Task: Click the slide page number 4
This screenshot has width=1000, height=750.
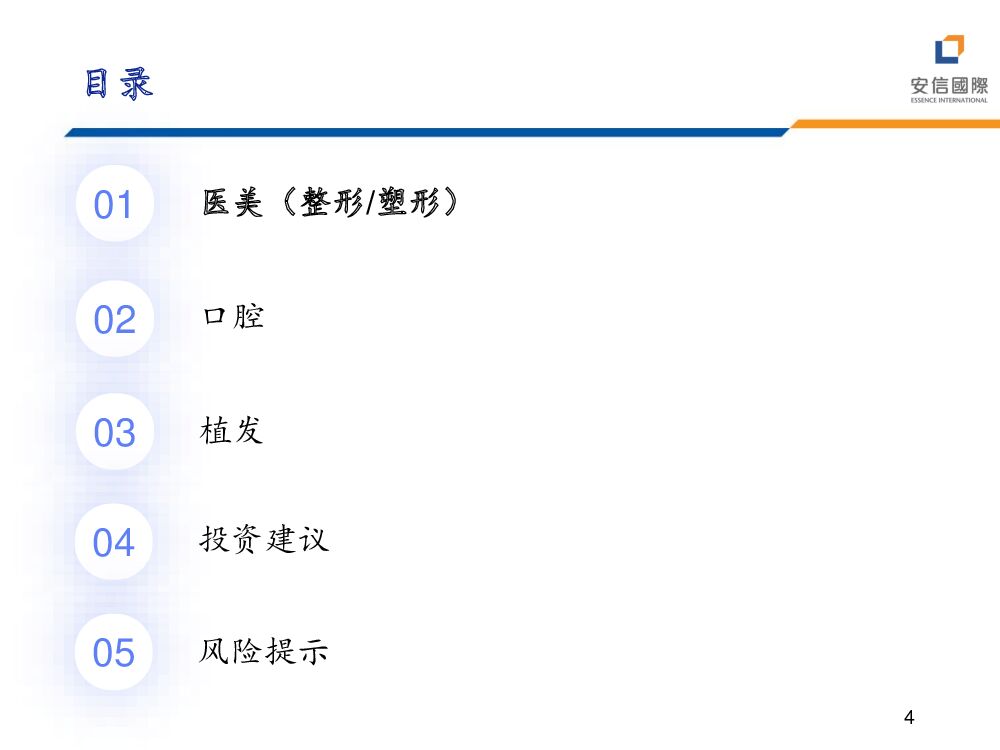Action: click(908, 717)
